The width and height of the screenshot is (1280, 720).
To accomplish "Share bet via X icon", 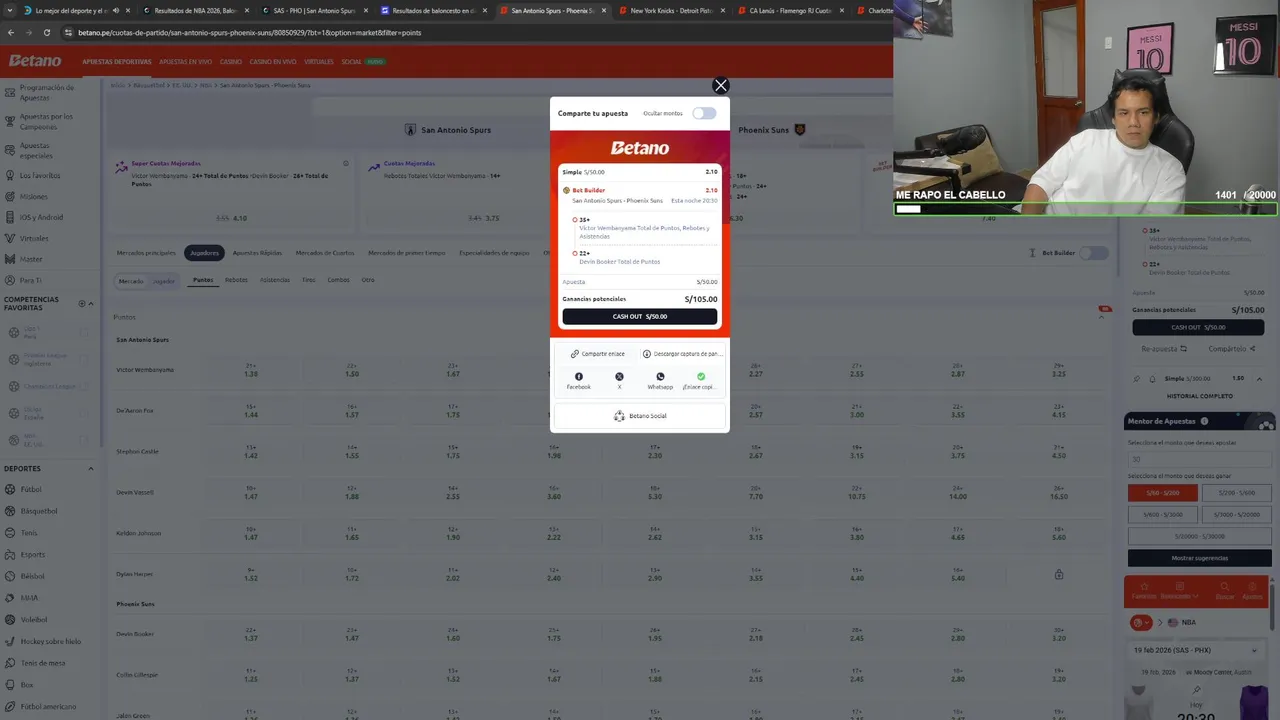I will (619, 377).
